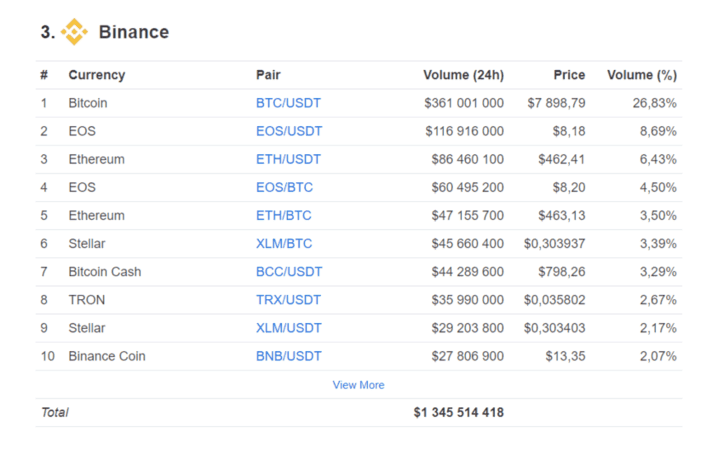
Task: Click the $47 155 700 volume value
Action: [468, 215]
